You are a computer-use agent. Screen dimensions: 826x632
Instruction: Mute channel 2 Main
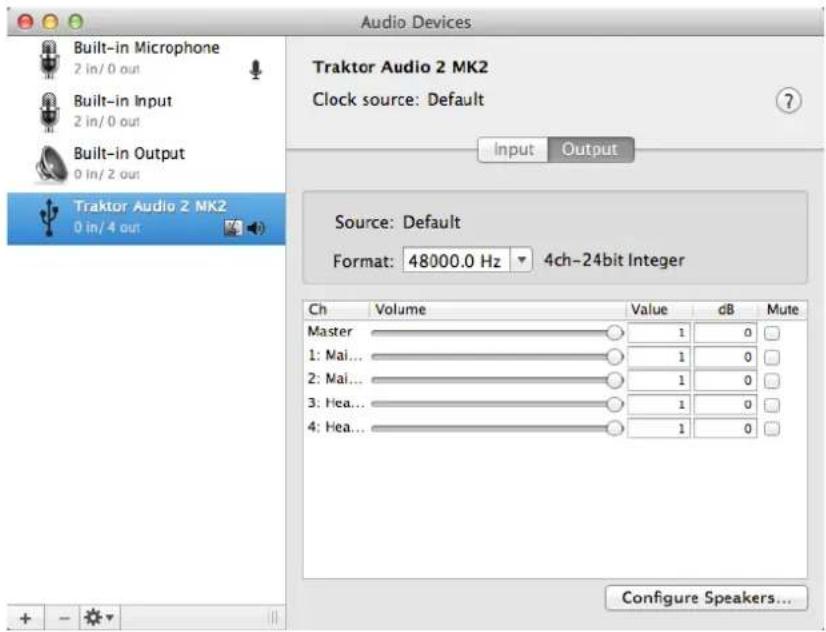[772, 381]
